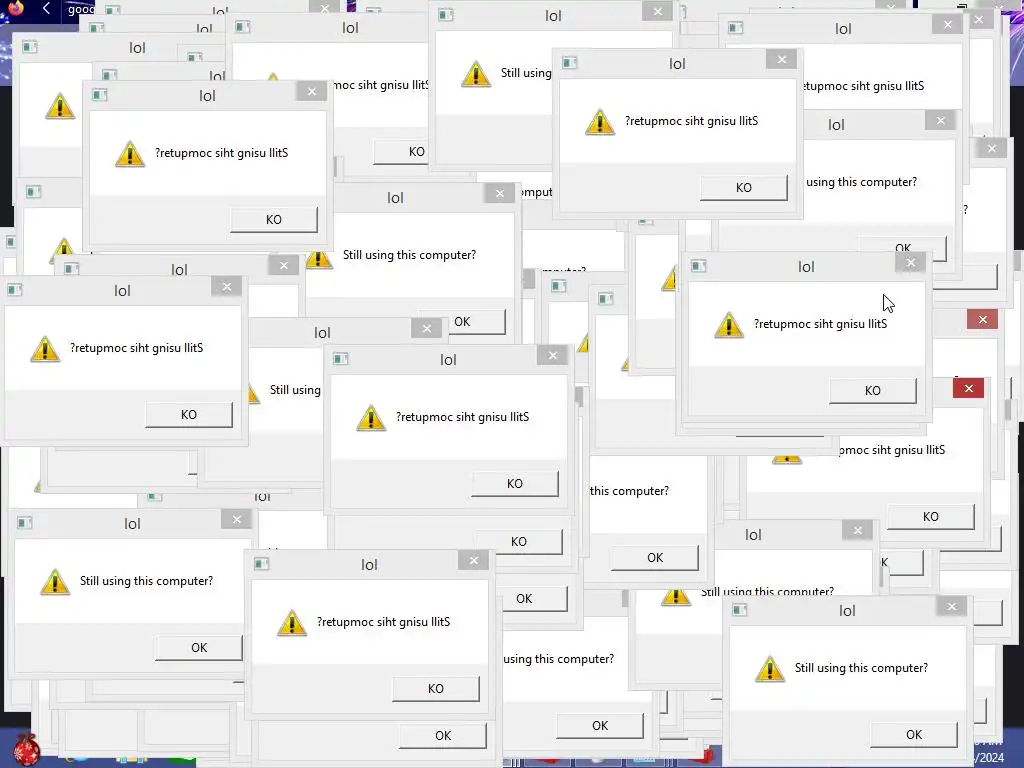Screen dimensions: 1024x768
Task: Click the back arrow beside the Firefox icon
Action: [46, 8]
